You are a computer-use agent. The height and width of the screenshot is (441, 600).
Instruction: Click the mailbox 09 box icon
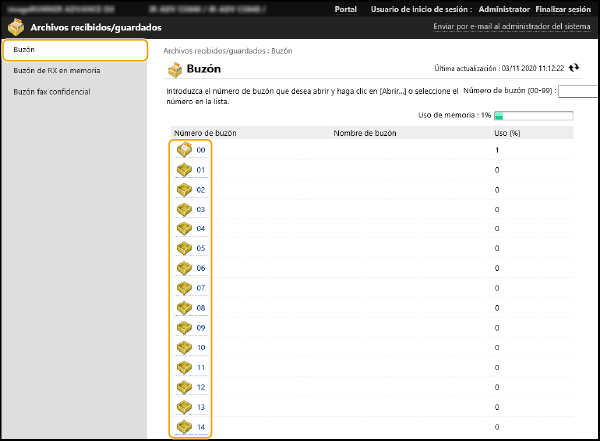pos(184,327)
